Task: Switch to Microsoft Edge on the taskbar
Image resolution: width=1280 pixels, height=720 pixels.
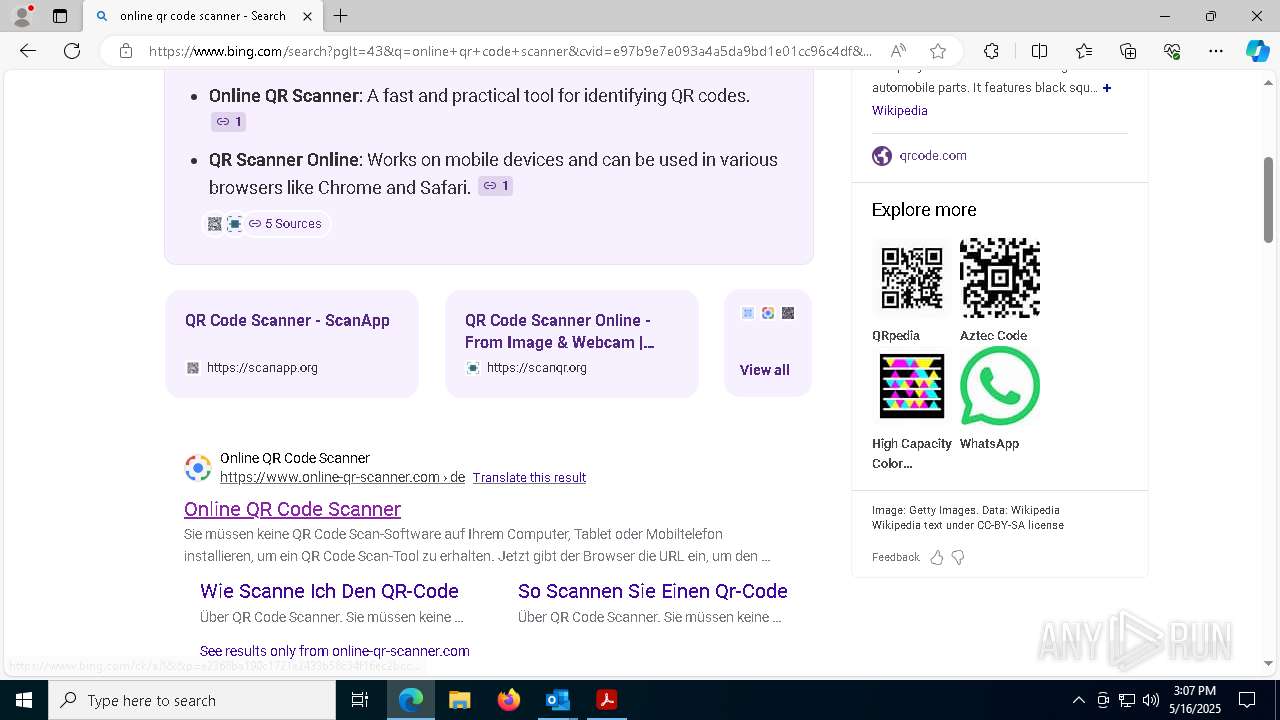Action: coord(411,700)
